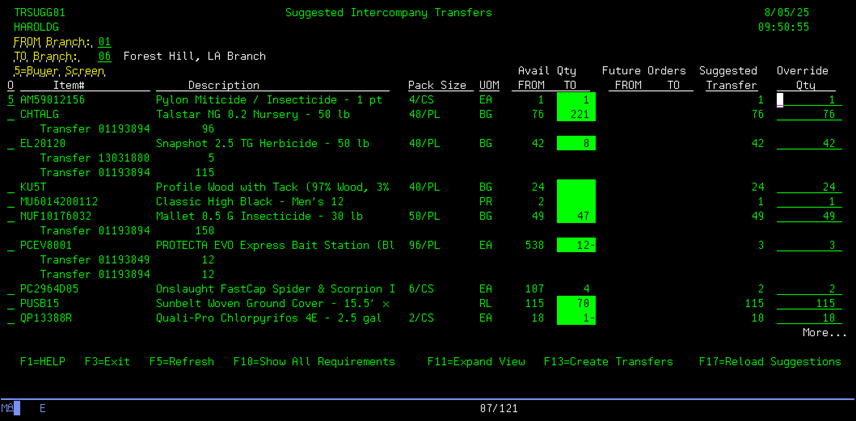Select option field for item PC2964D05
Screen dimensions: 856x421
click(10, 289)
